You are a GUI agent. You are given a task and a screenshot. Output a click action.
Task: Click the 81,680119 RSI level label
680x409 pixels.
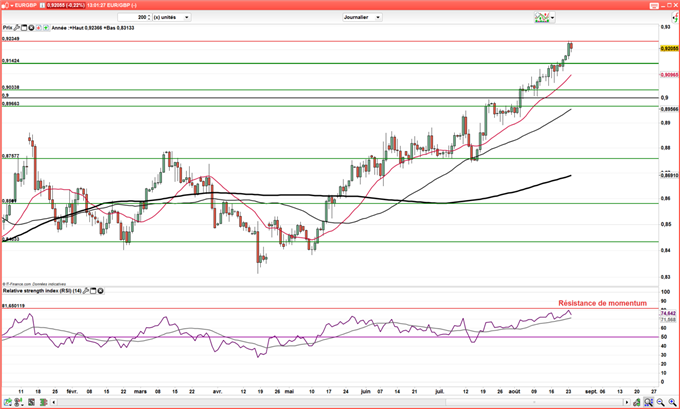click(13, 306)
